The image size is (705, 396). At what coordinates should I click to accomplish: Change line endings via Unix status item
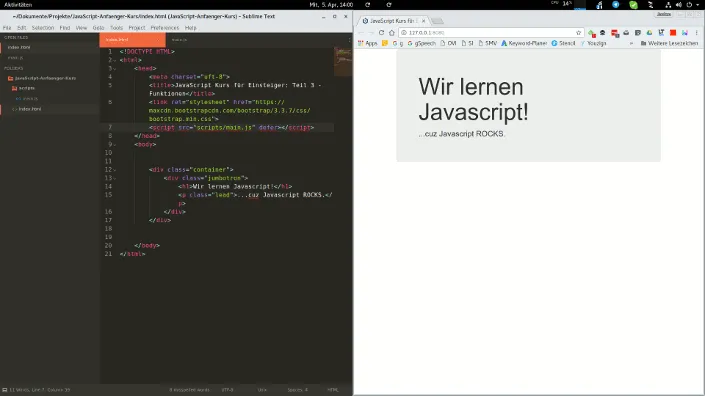(x=262, y=390)
